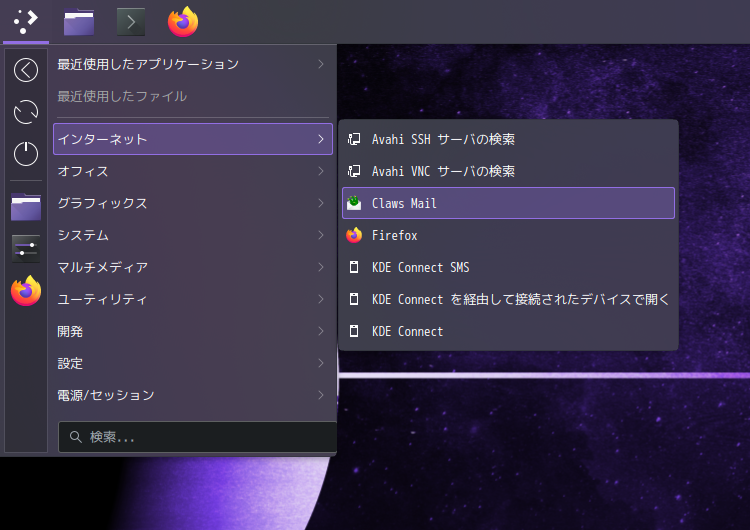Open the terminal from the top panel

click(x=131, y=22)
